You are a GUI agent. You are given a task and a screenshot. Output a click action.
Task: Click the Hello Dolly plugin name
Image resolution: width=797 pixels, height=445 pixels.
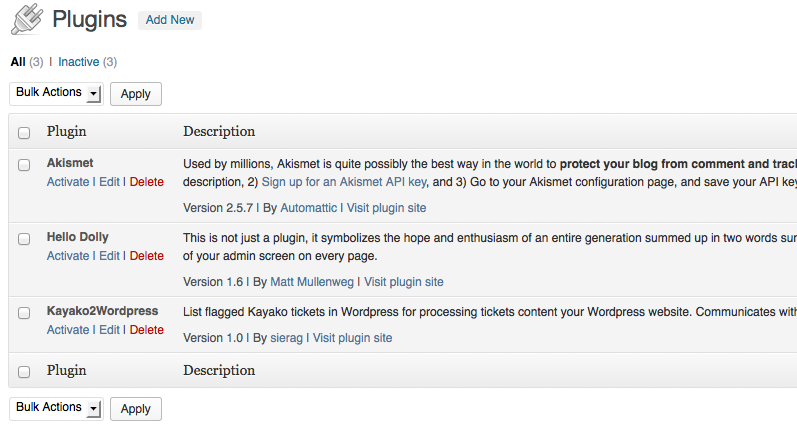[x=78, y=237]
